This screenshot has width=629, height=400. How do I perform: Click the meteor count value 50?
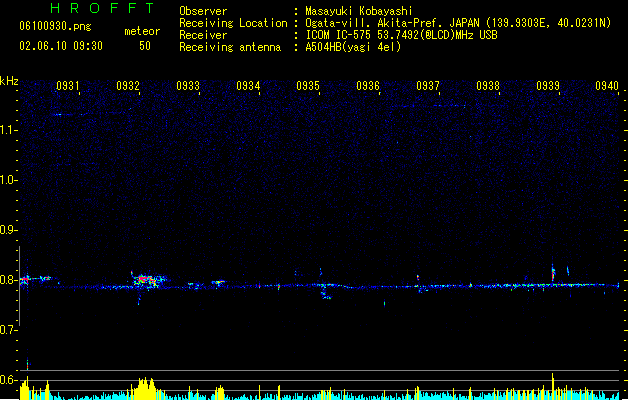tap(145, 46)
